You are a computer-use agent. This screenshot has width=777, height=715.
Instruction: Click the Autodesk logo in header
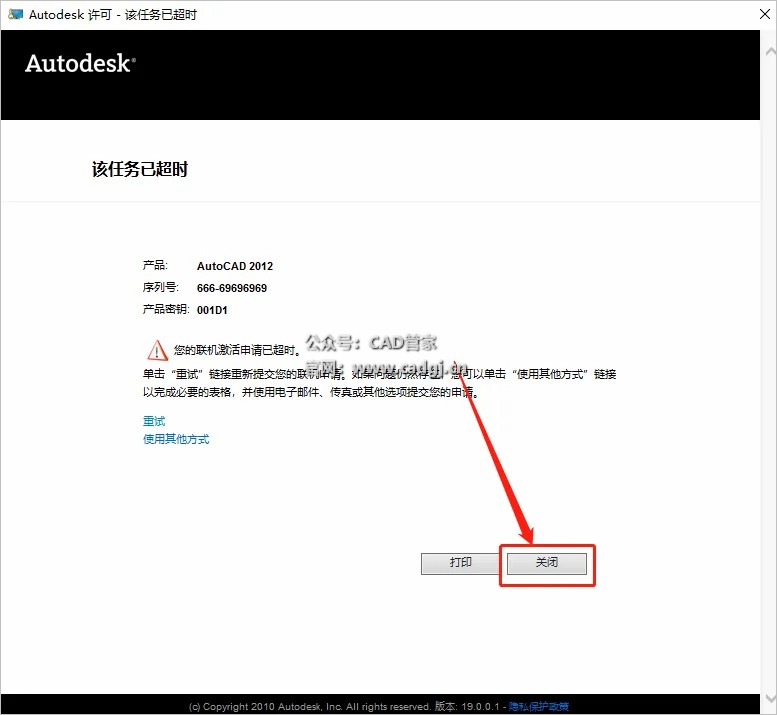pyautogui.click(x=80, y=63)
